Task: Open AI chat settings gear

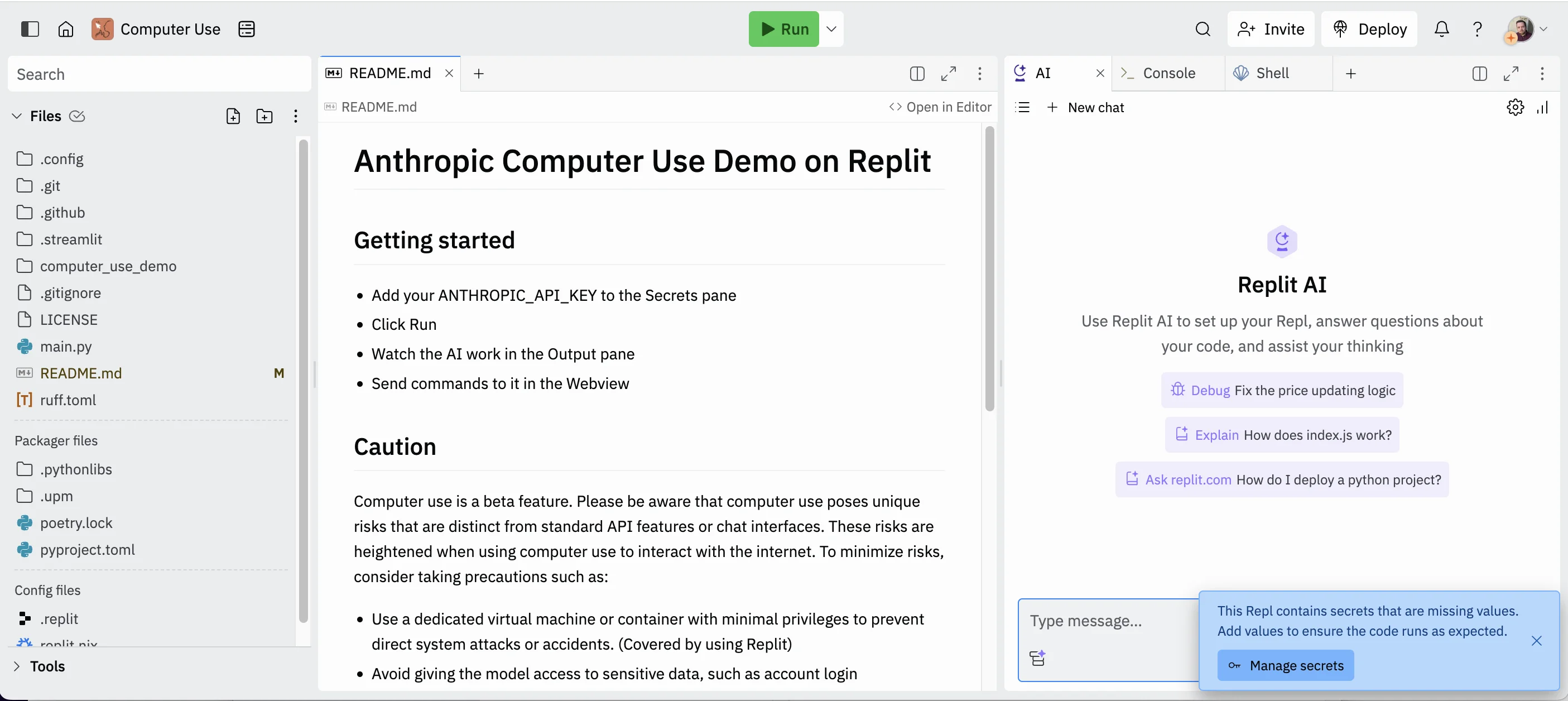Action: click(x=1514, y=107)
